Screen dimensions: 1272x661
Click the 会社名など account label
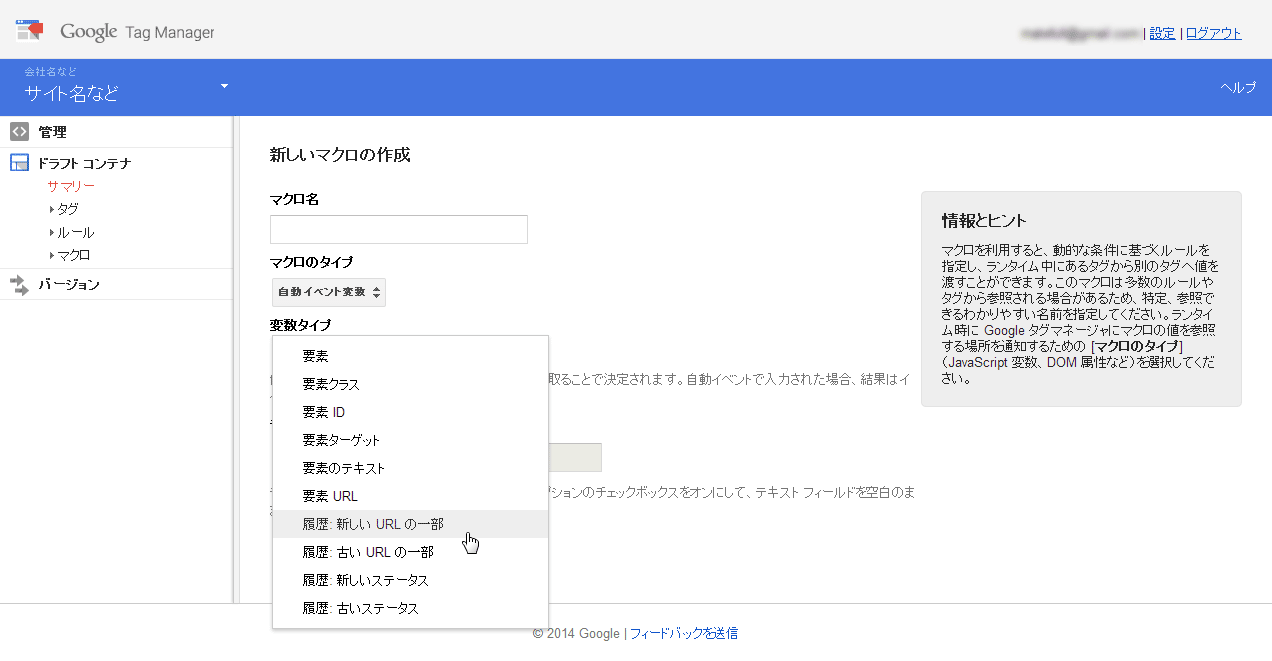[51, 71]
